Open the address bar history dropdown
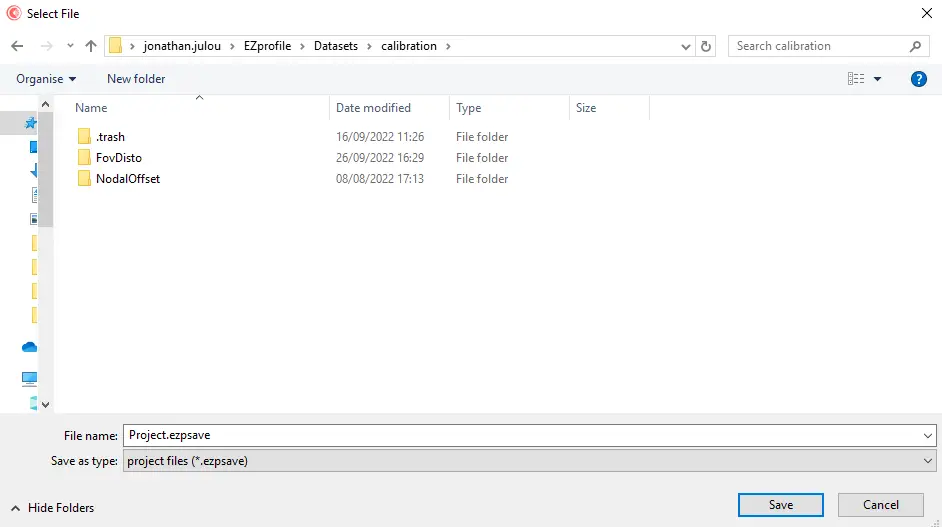Viewport: 942px width, 527px height. (x=686, y=46)
